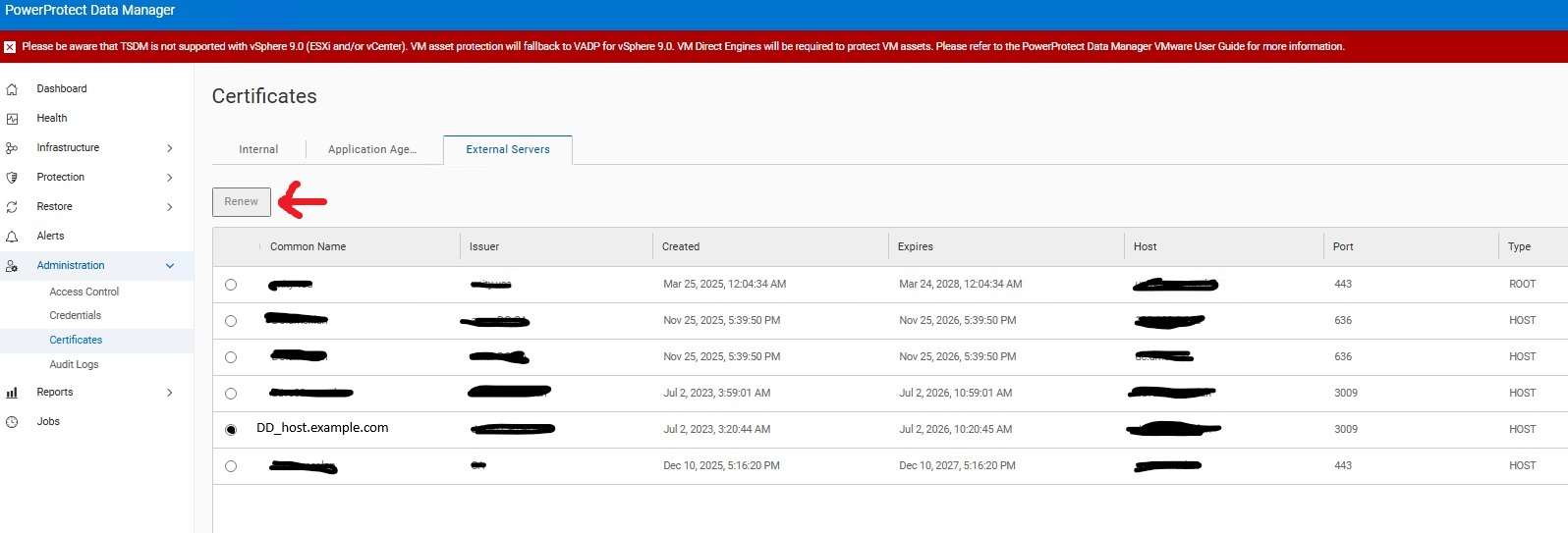Click the Dashboard home icon
The height and width of the screenshot is (533, 1568).
[12, 89]
